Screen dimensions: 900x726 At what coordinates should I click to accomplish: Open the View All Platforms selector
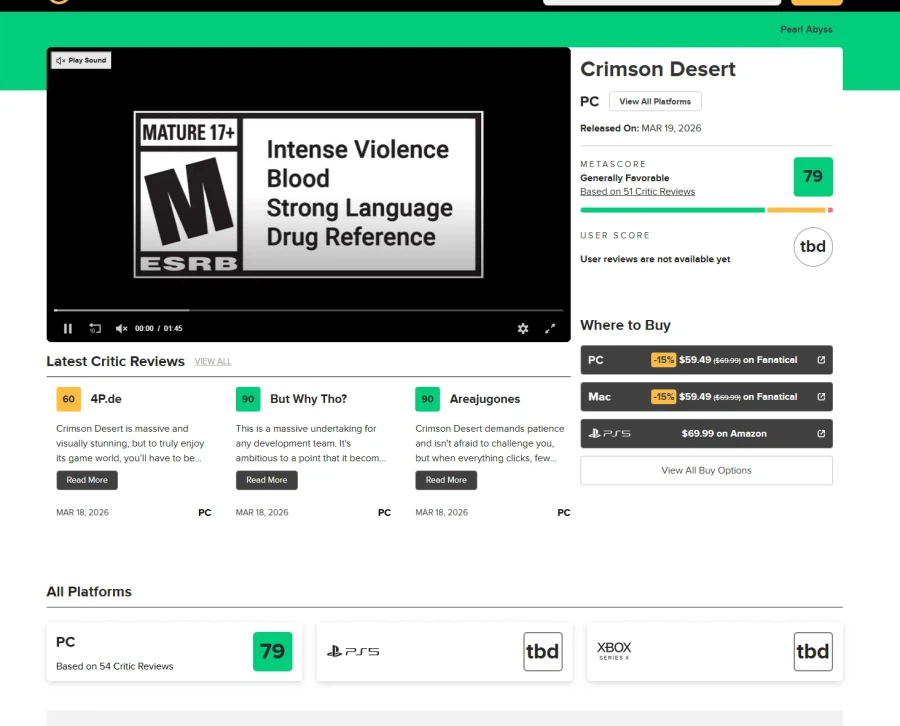coord(655,101)
